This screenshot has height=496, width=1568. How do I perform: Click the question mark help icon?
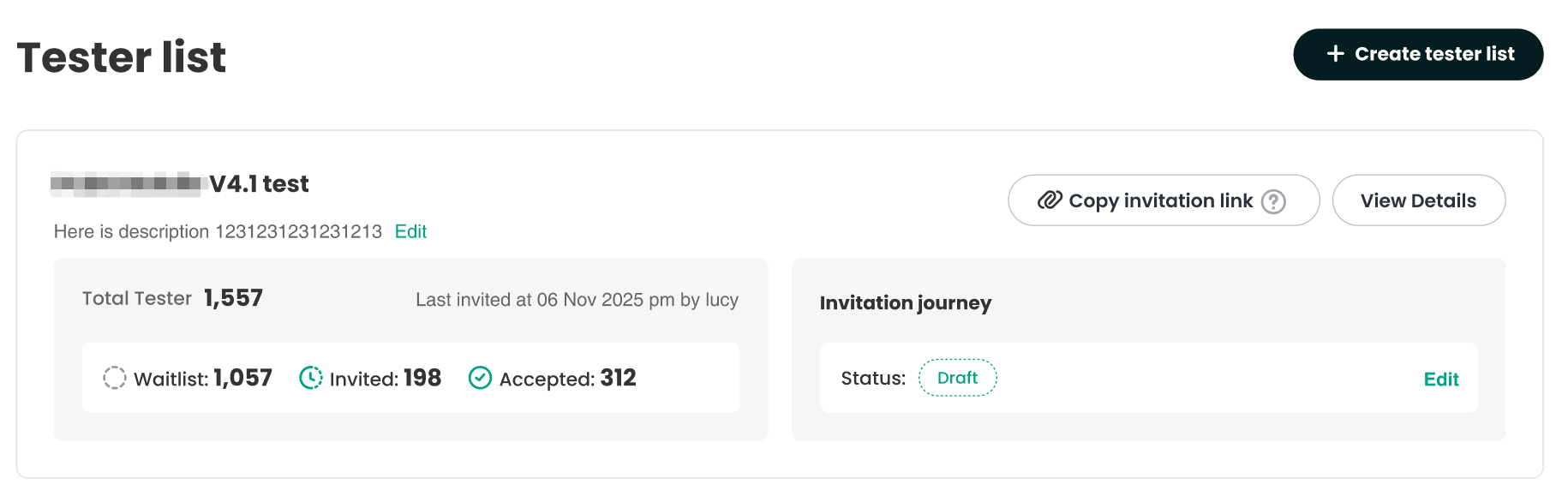(1273, 201)
